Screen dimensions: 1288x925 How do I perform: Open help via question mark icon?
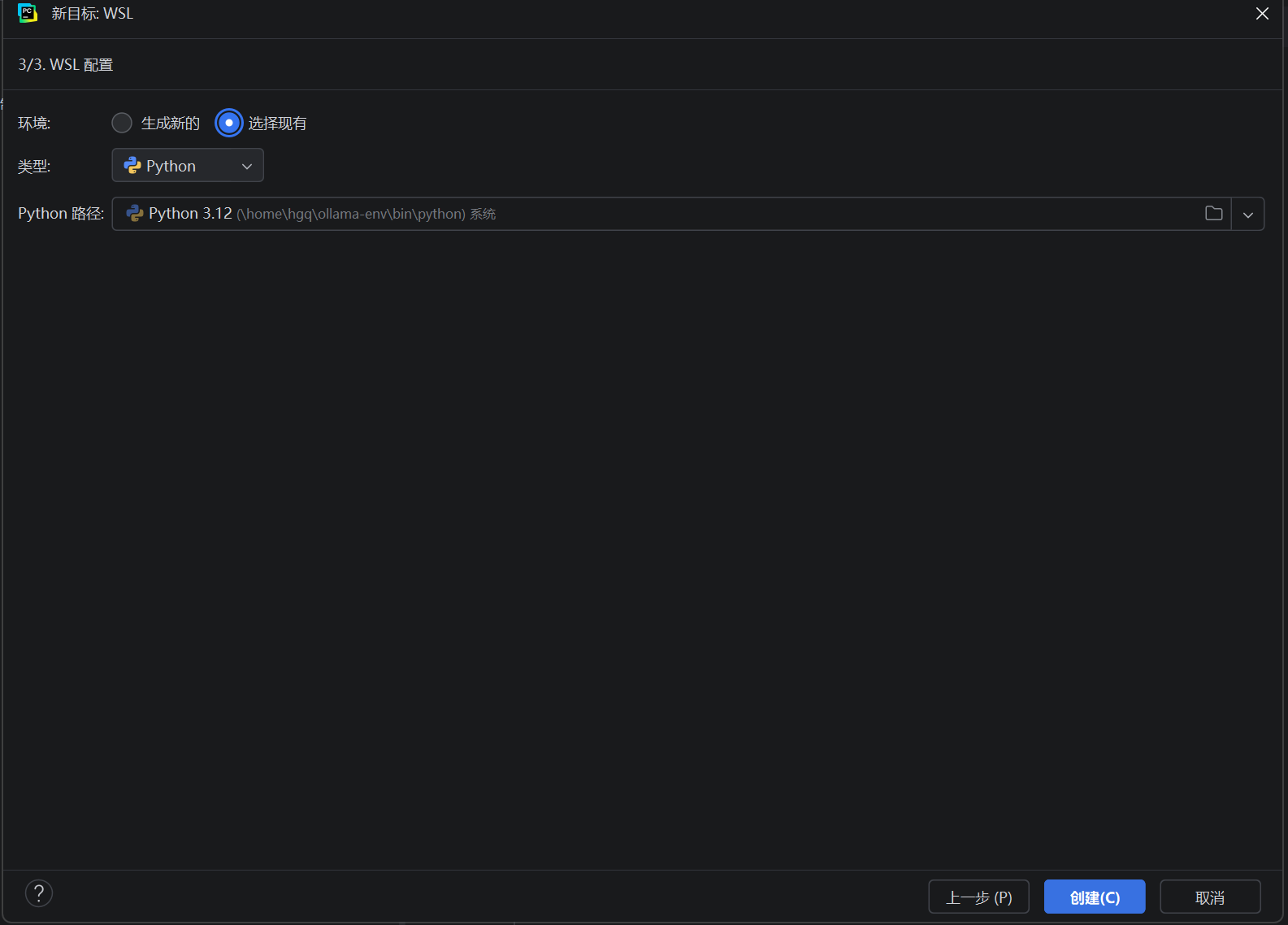coord(39,893)
